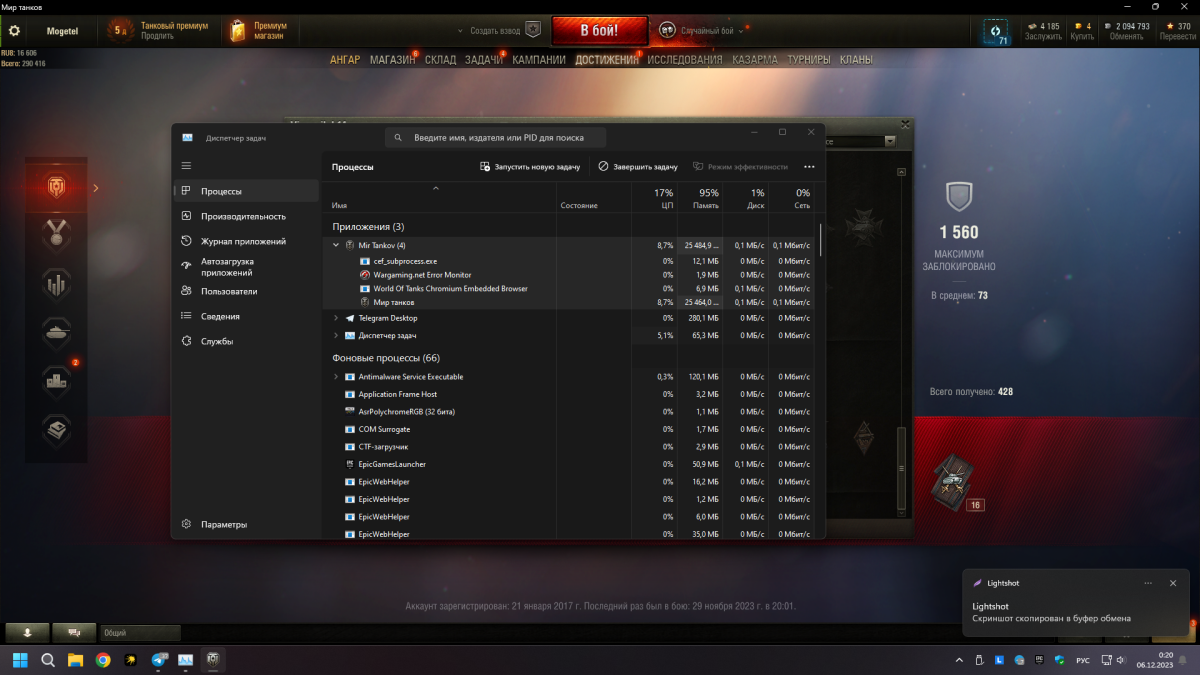Open Windows search from taskbar
Viewport: 1200px width, 675px height.
[x=48, y=660]
